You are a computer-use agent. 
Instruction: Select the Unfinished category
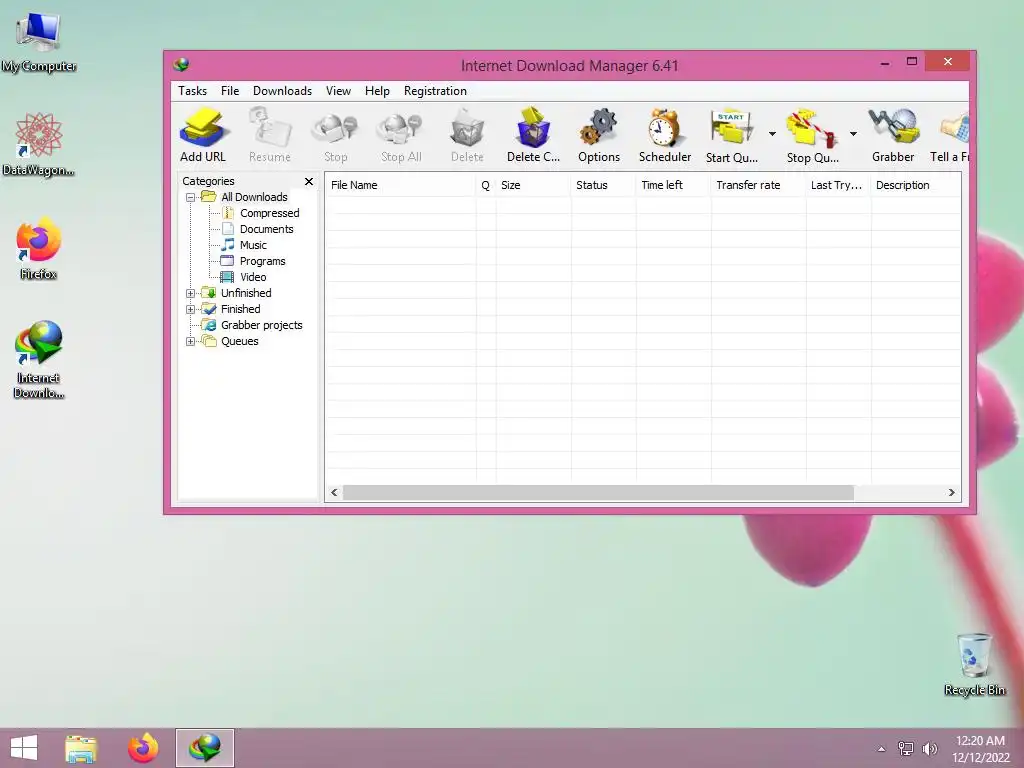pos(246,293)
